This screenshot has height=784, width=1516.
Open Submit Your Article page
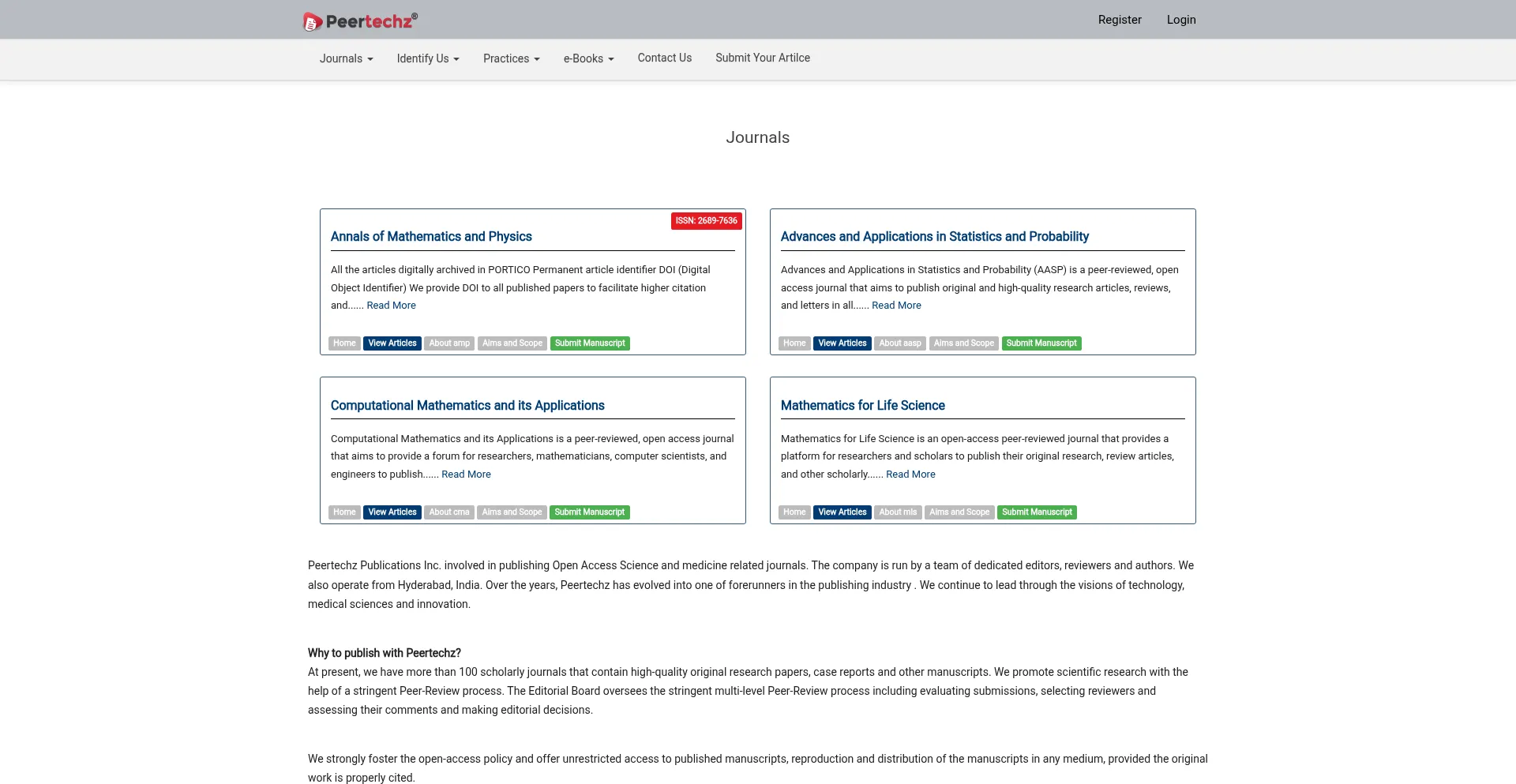(x=762, y=58)
